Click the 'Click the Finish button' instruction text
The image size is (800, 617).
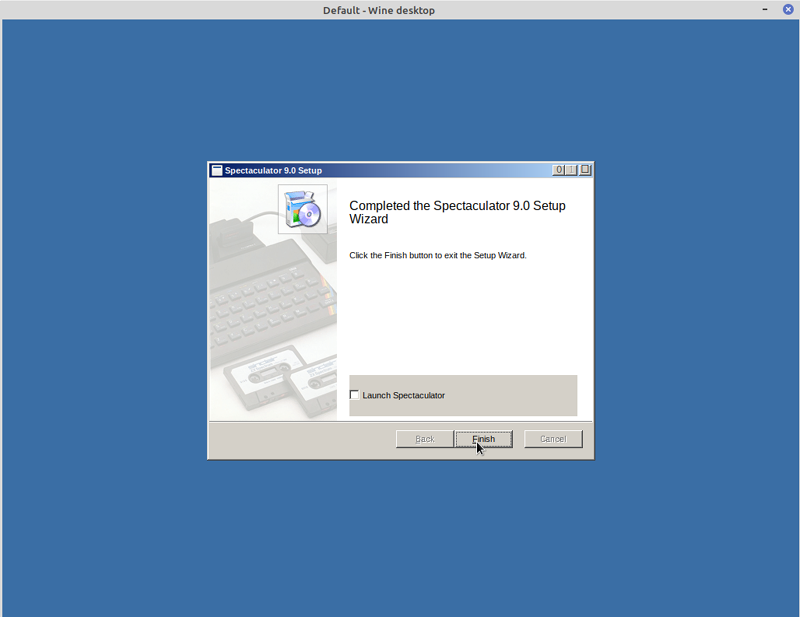point(437,255)
